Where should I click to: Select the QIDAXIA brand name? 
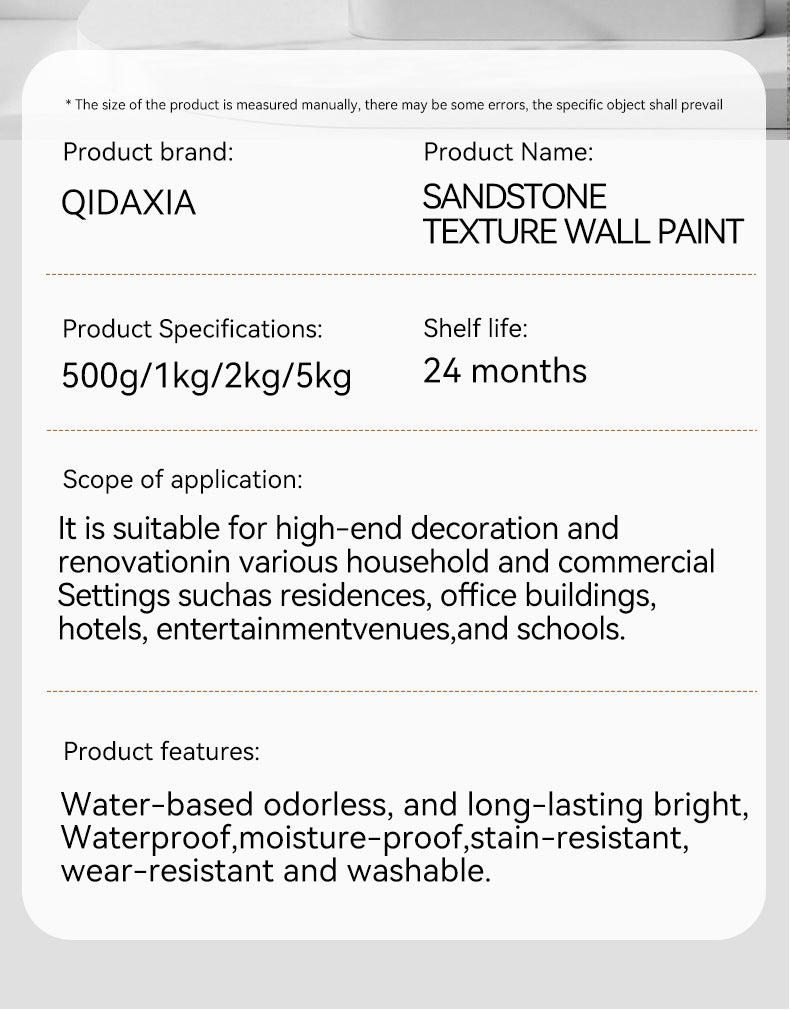click(x=129, y=204)
